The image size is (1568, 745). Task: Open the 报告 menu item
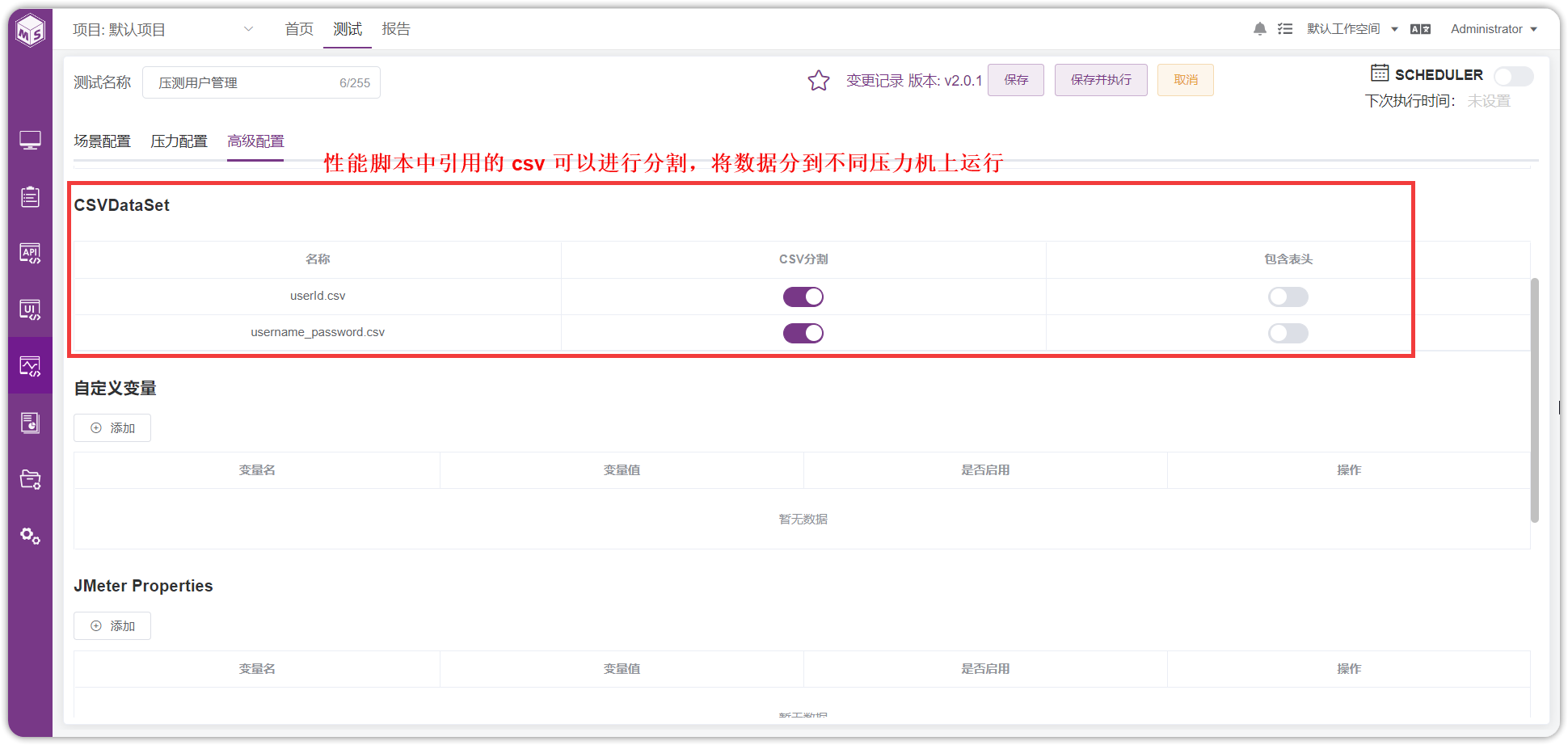pyautogui.click(x=396, y=29)
